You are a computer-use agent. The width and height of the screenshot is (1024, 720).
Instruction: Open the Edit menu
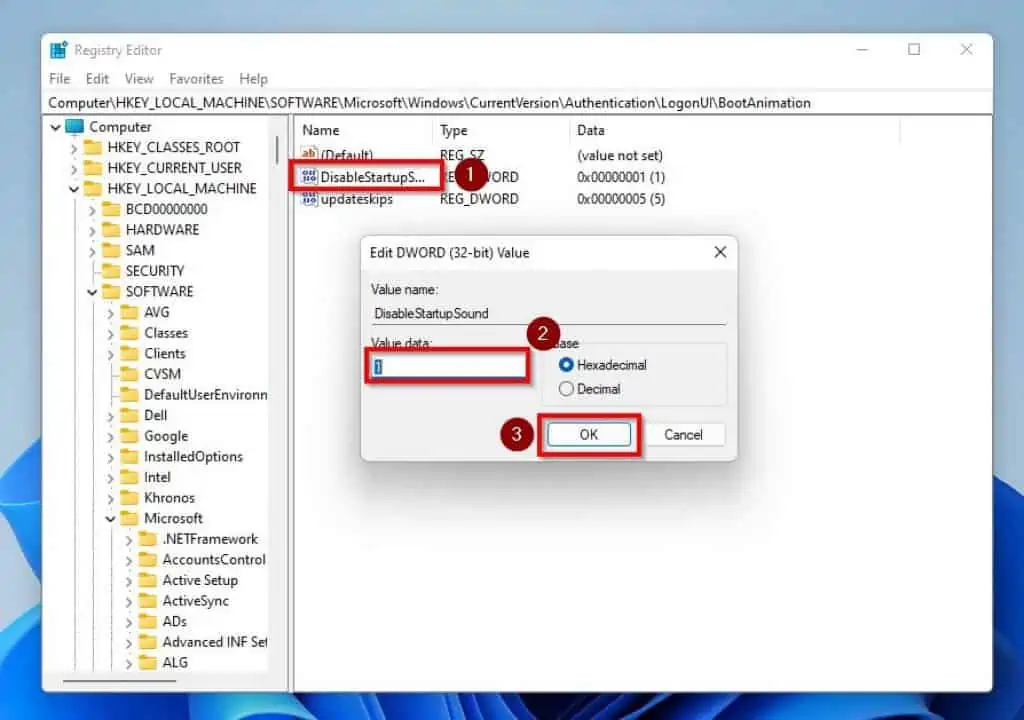(x=97, y=78)
